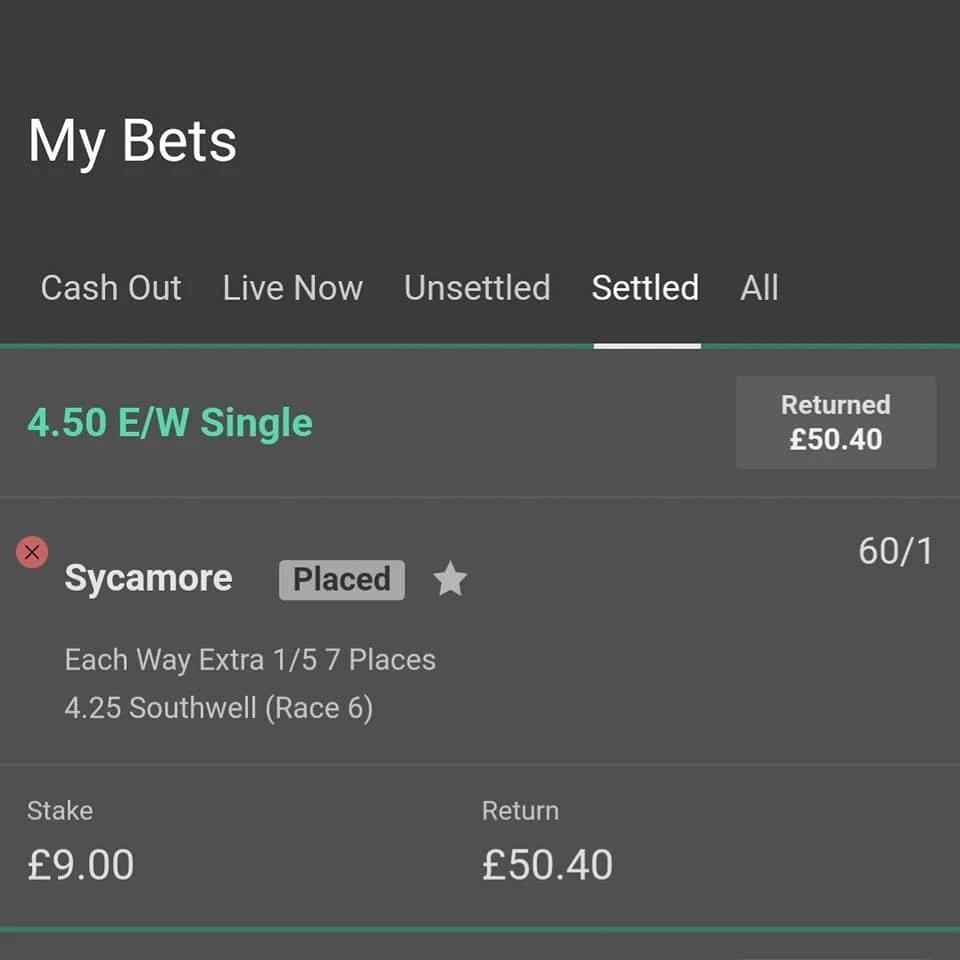The width and height of the screenshot is (960, 960).
Task: Click the Each Way Extra 1/5 7 Places text
Action: [250, 660]
